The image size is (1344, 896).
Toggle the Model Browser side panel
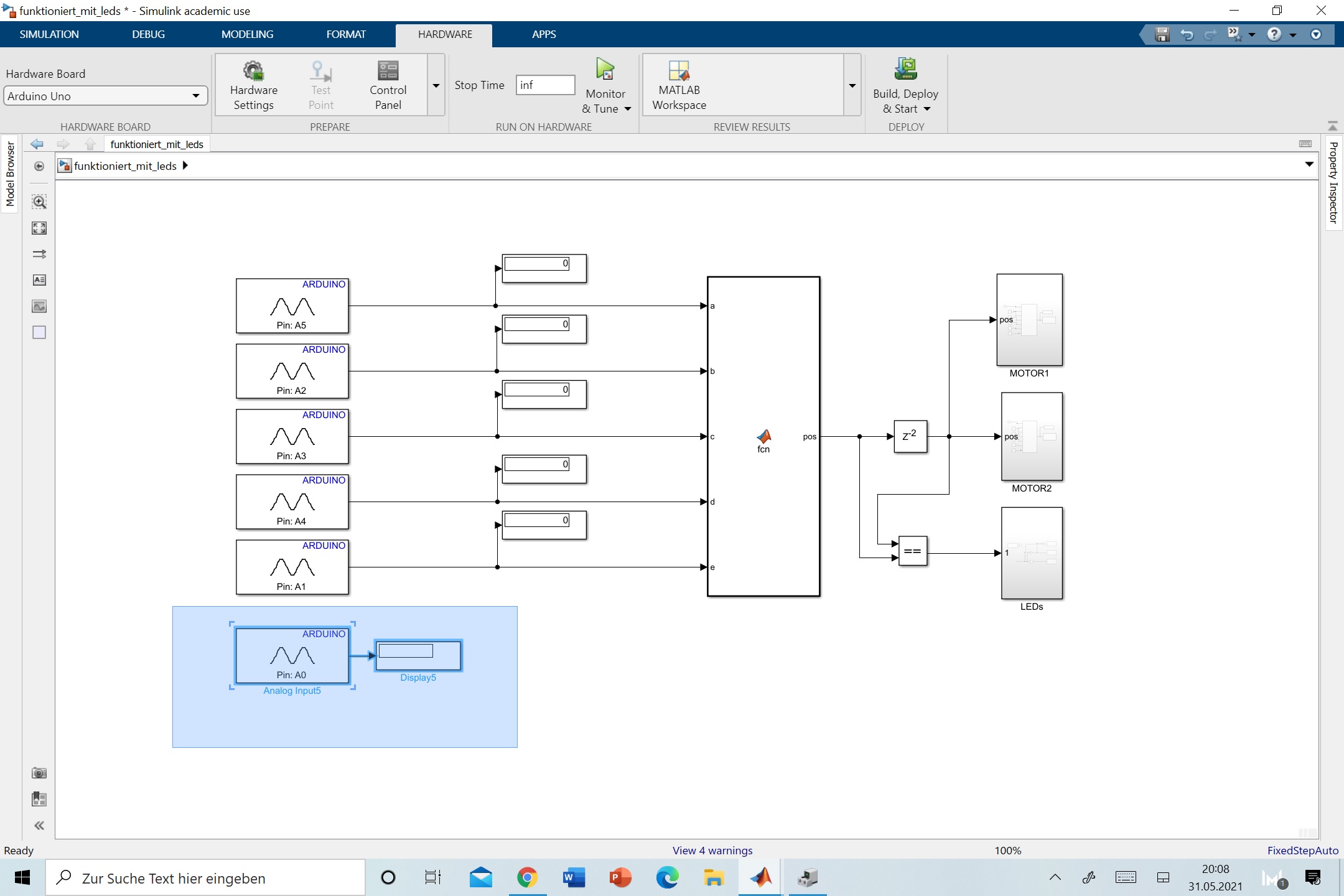(10, 174)
